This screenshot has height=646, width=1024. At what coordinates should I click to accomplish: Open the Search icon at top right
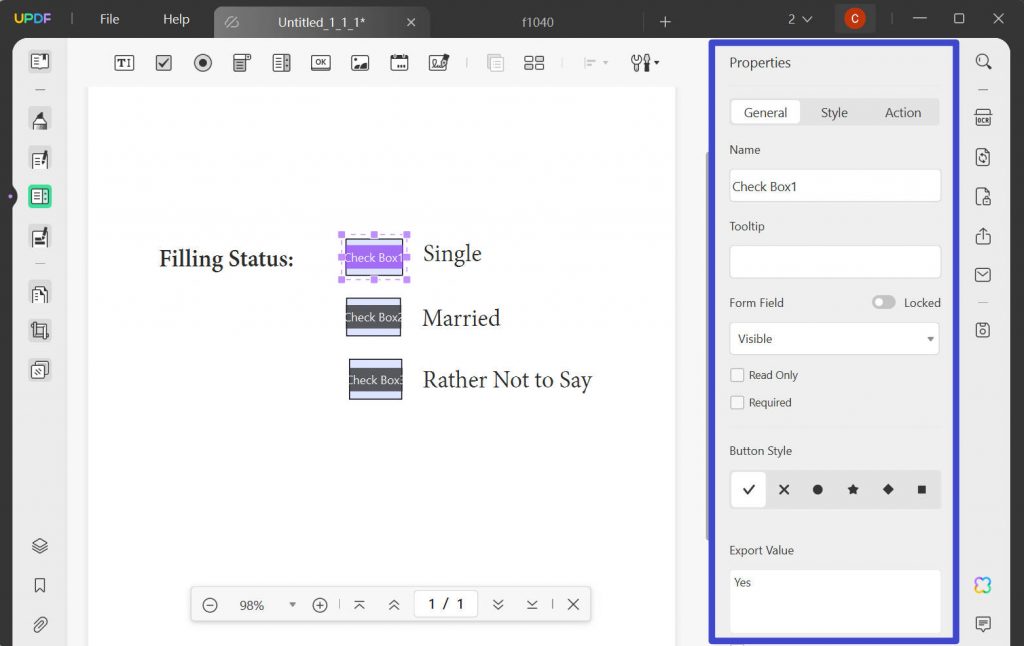point(983,62)
